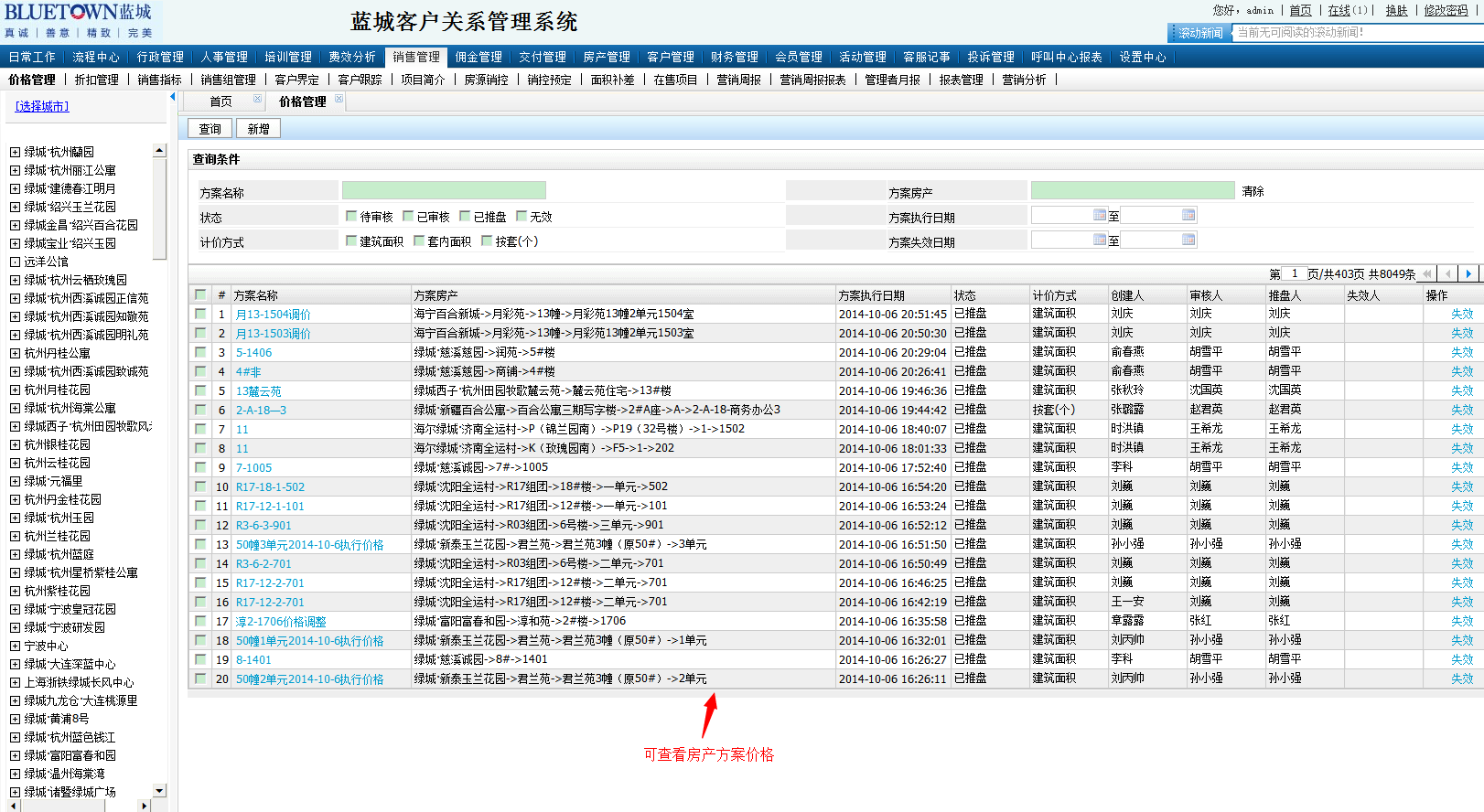The image size is (1484, 812).
Task: Click the 查询 button
Action: pos(210,129)
